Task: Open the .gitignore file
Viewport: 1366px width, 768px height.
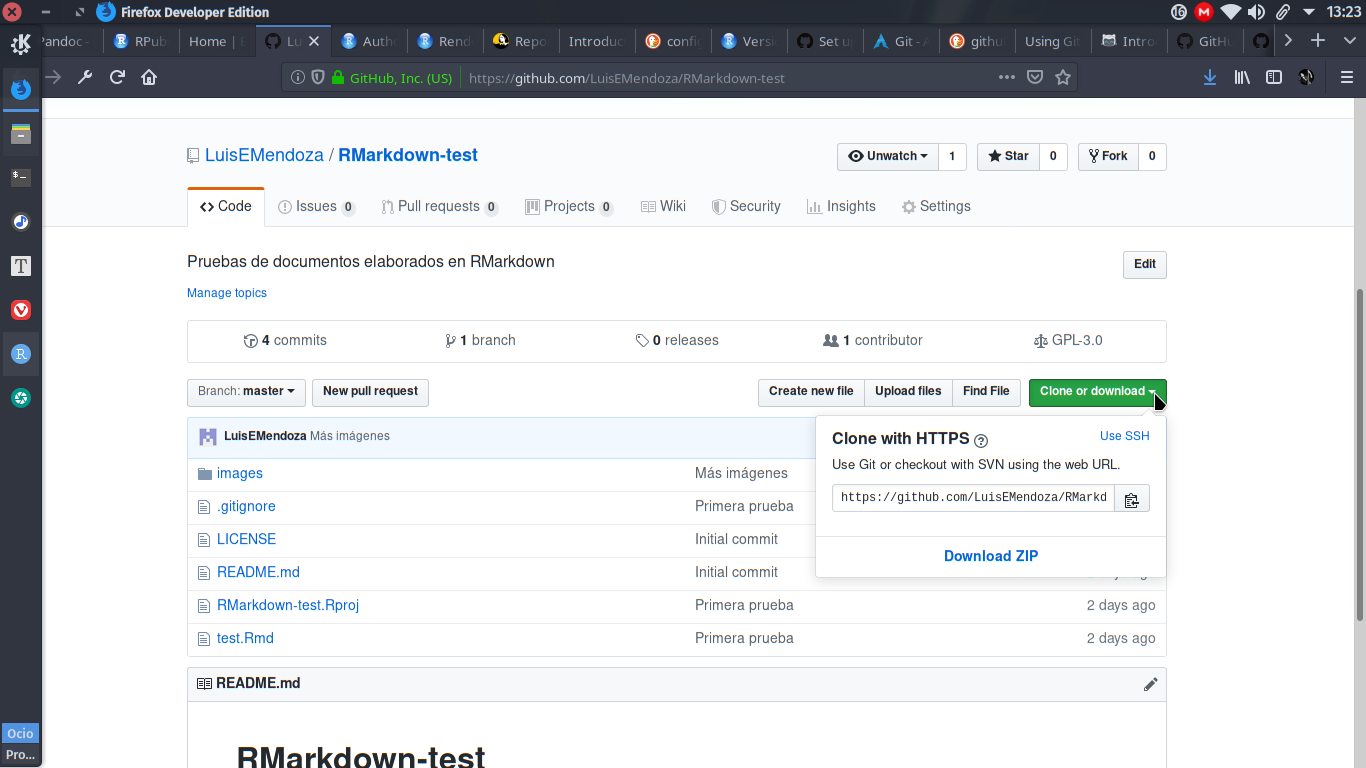Action: pyautogui.click(x=246, y=506)
